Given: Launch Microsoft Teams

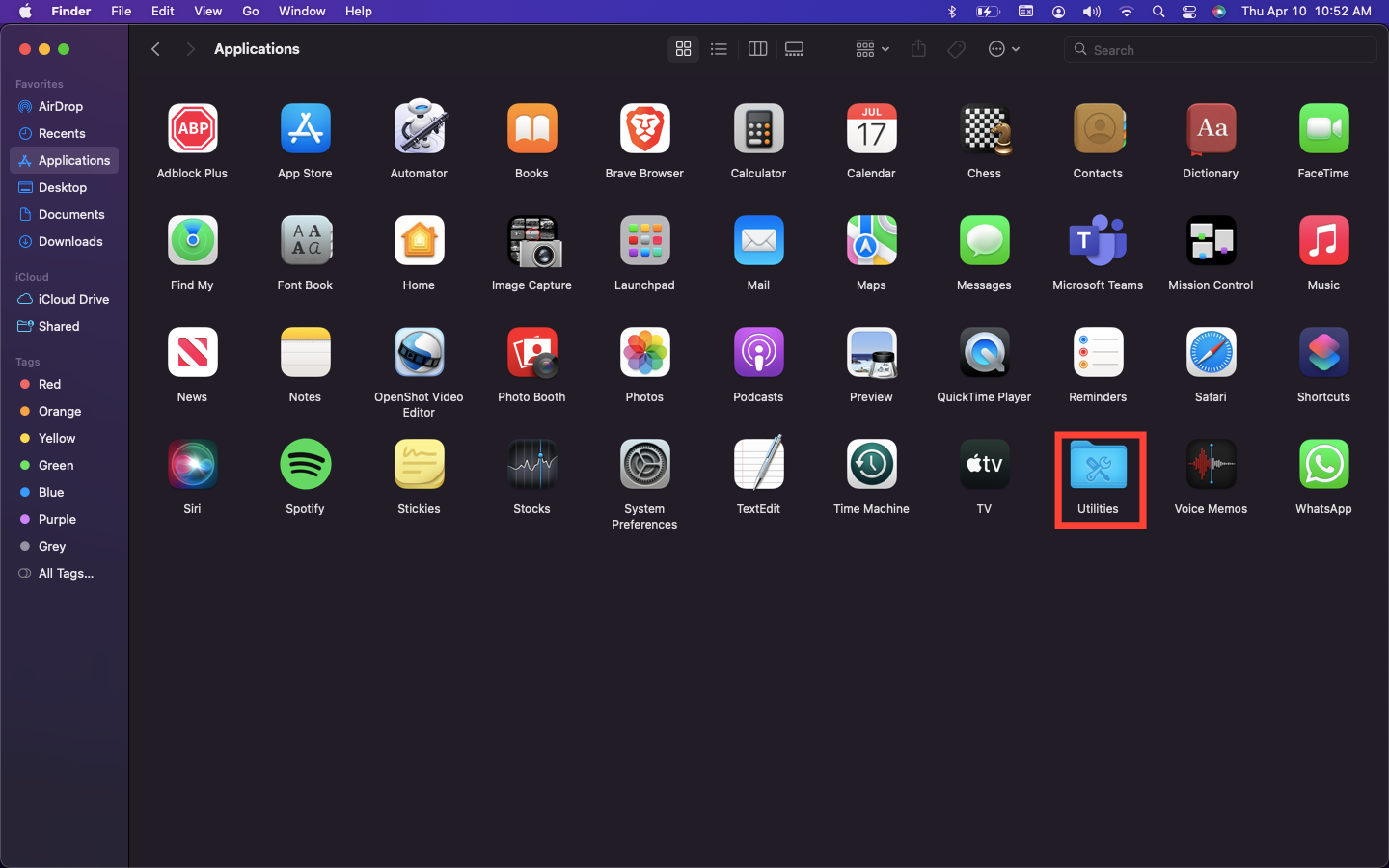Looking at the screenshot, I should 1098,242.
